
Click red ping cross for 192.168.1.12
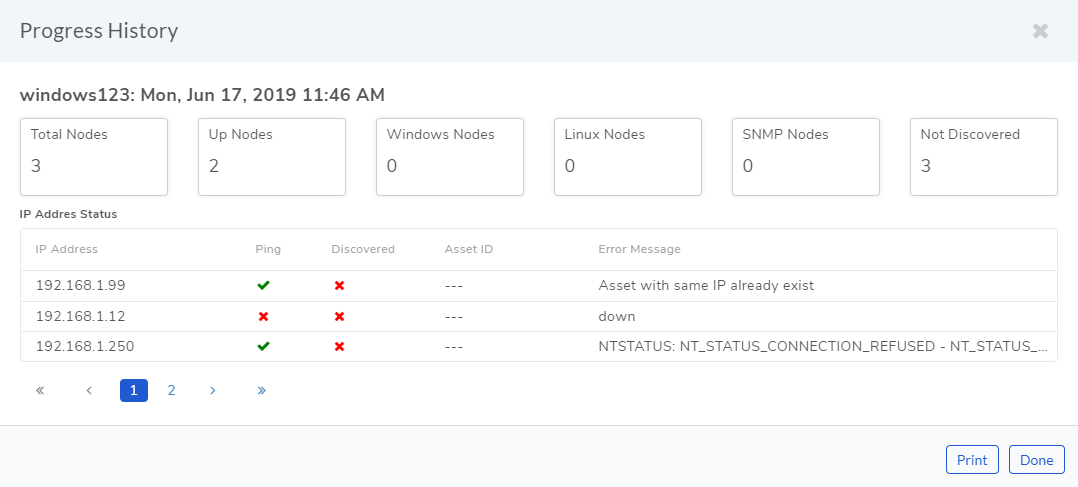click(x=263, y=316)
